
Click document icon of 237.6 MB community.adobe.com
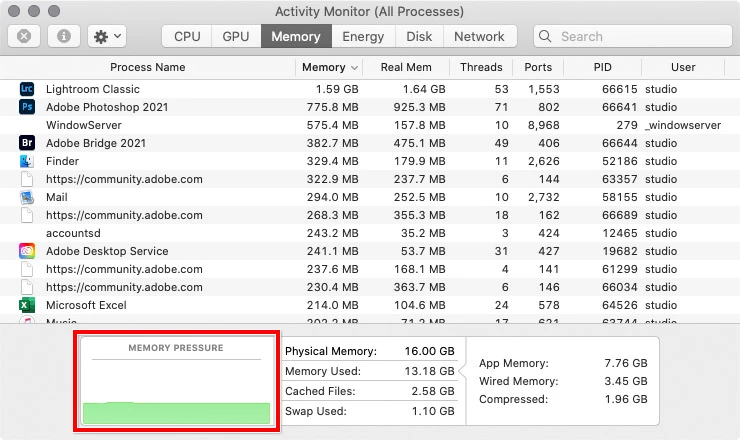click(x=27, y=269)
